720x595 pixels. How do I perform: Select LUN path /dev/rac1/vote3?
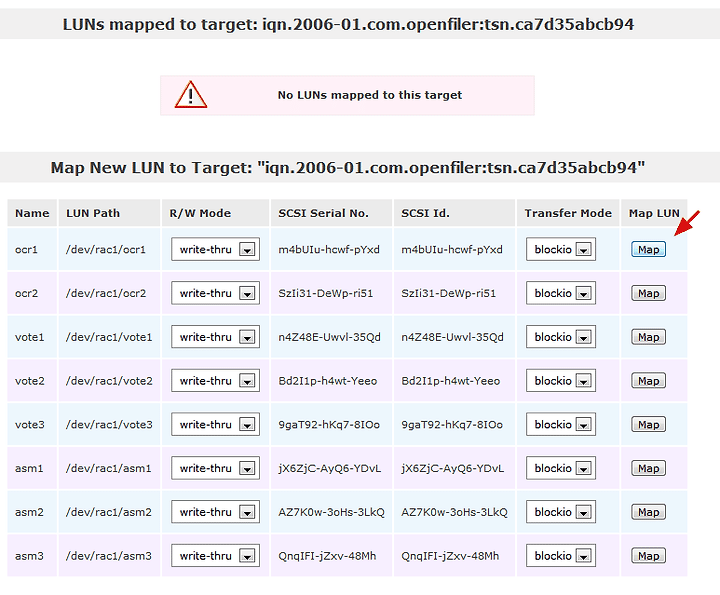(x=109, y=424)
